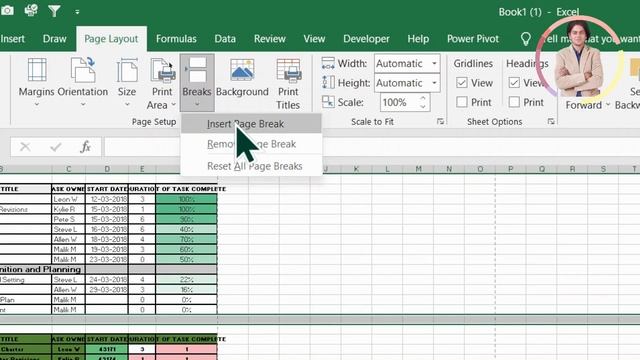Open Sheet Options dialog launcher
This screenshot has width=640, height=360.
(551, 121)
